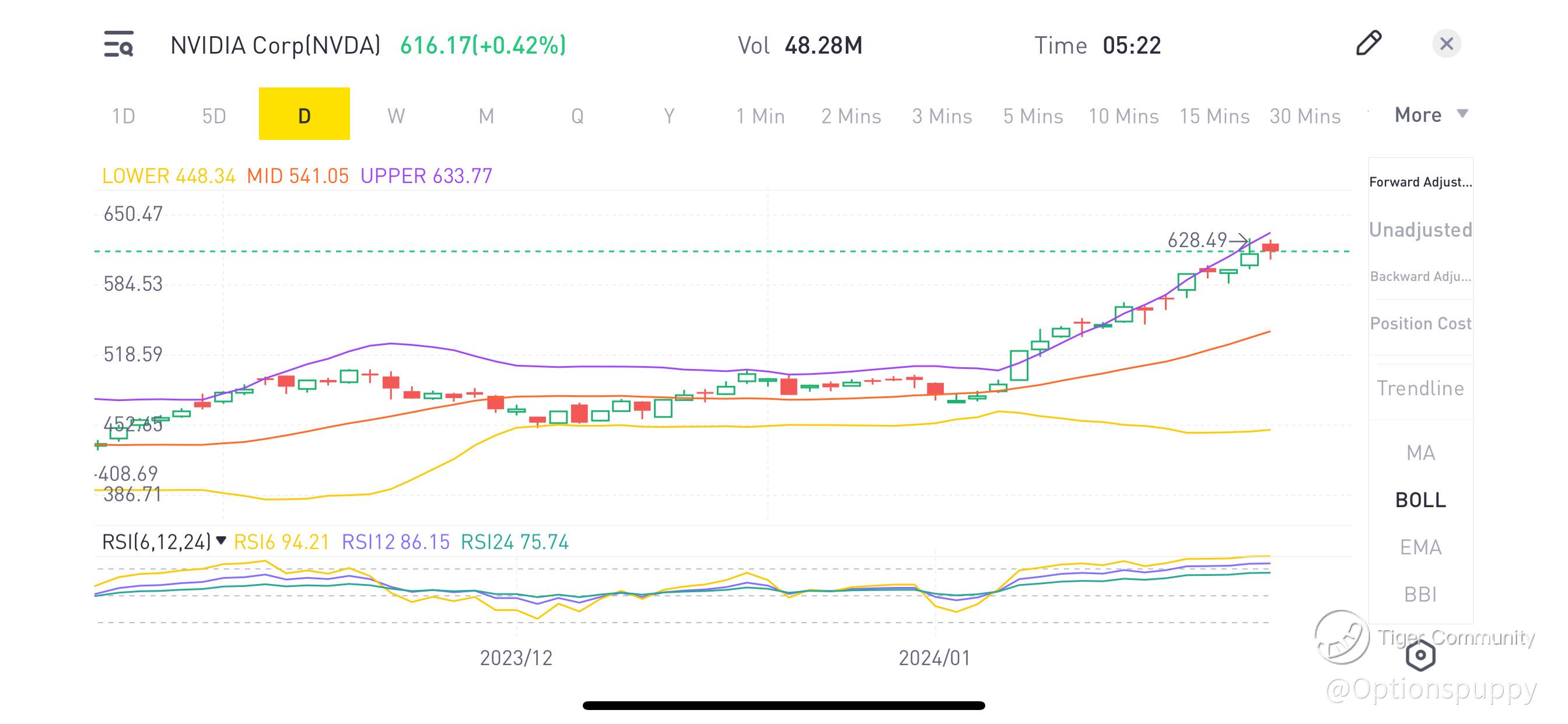Expand the RSI indicator dropdown arrow
1568x724 pixels.
point(221,540)
